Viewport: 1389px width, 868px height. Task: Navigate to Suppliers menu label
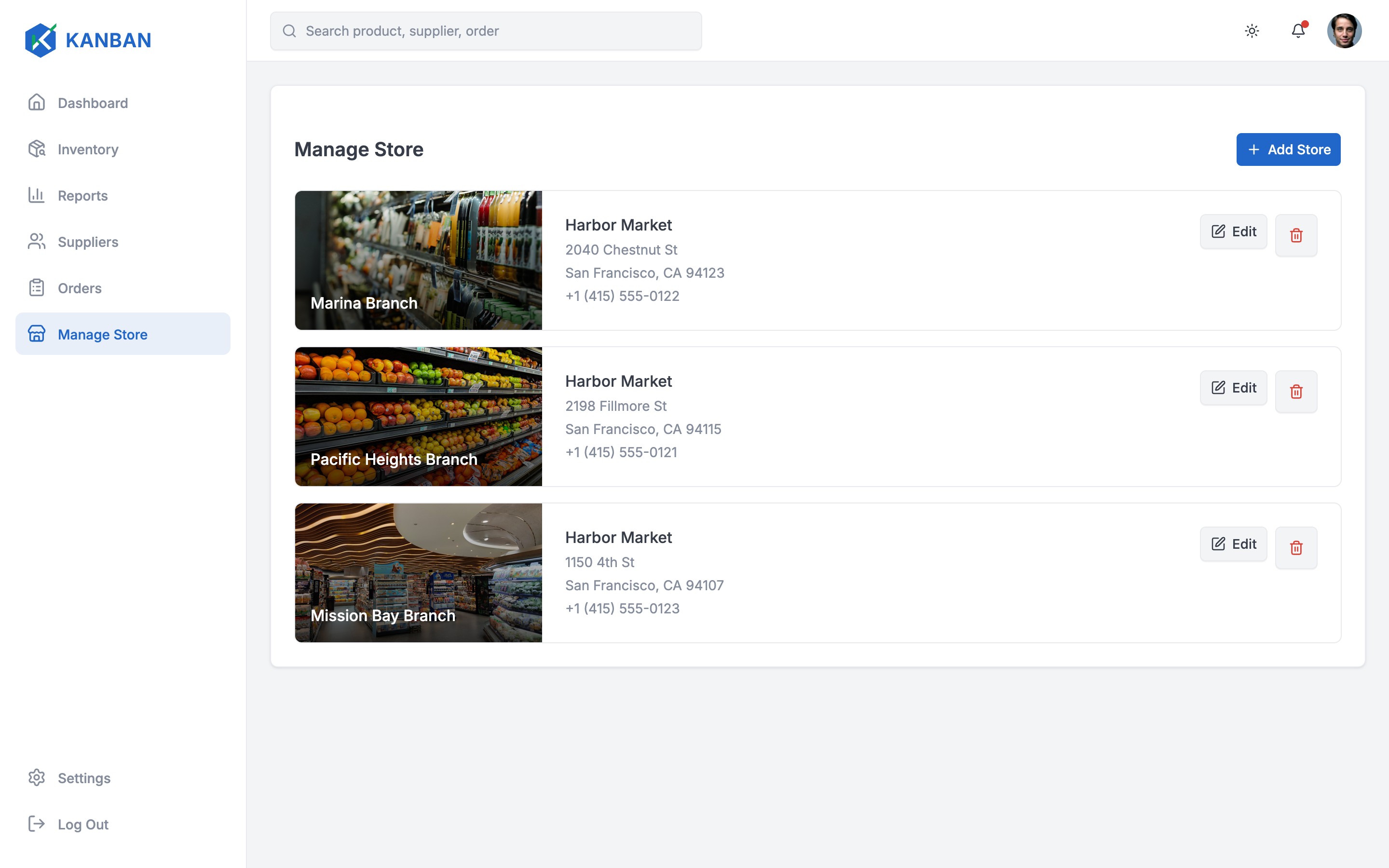coord(88,242)
